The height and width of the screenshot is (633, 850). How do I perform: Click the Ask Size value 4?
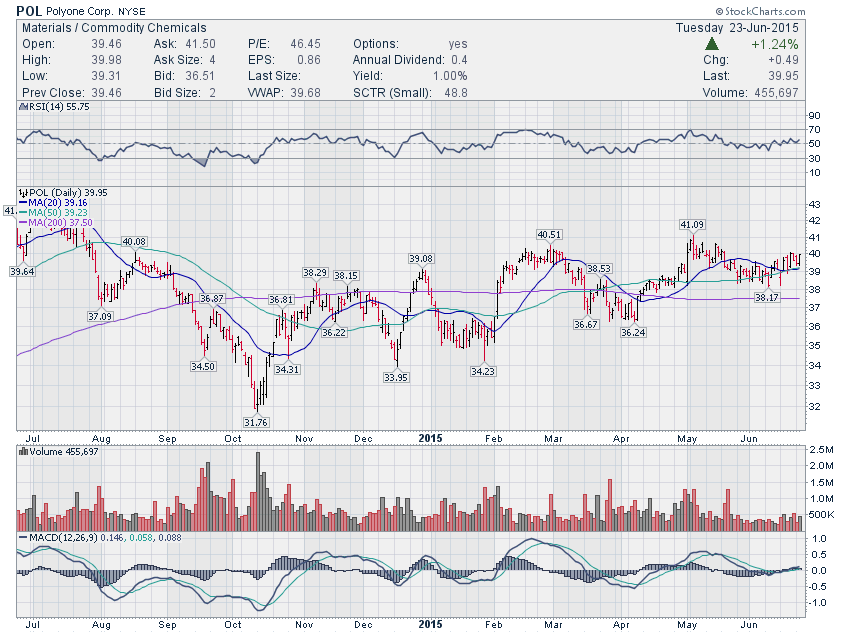pyautogui.click(x=212, y=60)
